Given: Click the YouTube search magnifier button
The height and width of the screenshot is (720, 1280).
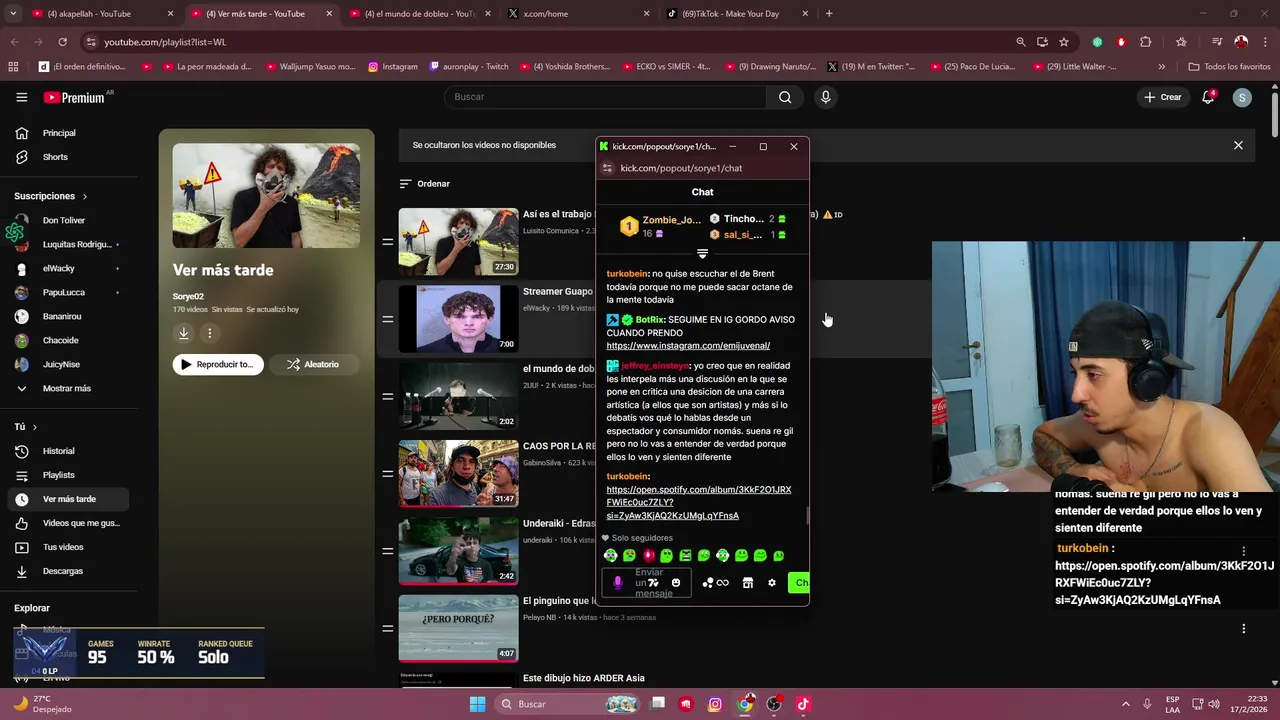Looking at the screenshot, I should pos(785,97).
